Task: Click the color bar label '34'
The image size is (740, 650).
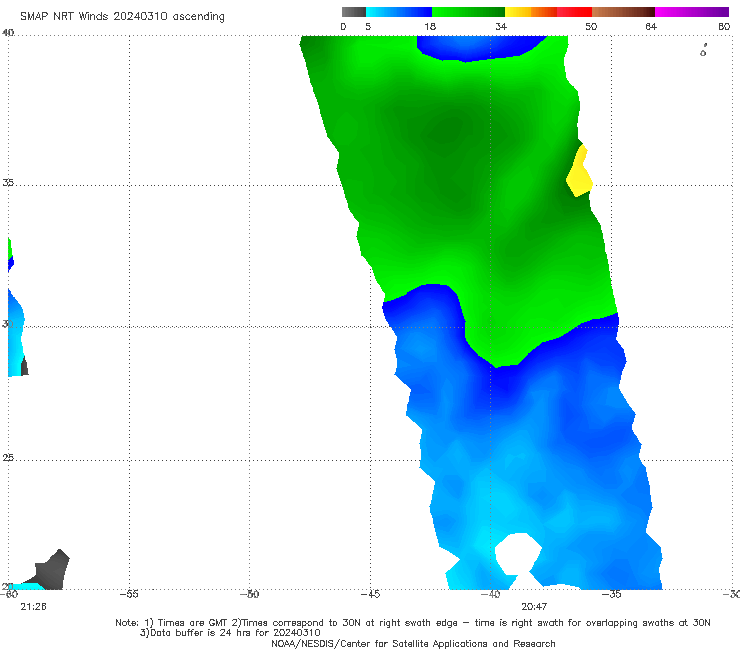Action: pos(501,26)
